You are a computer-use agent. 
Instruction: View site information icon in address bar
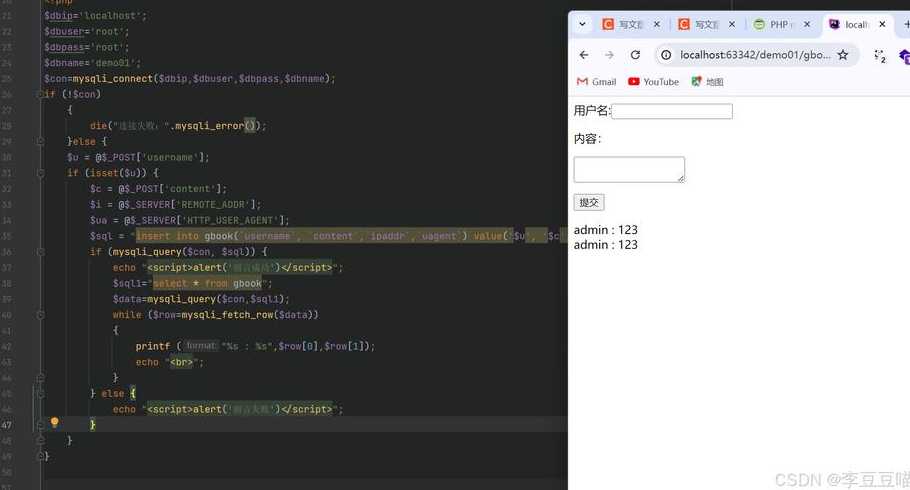666,55
